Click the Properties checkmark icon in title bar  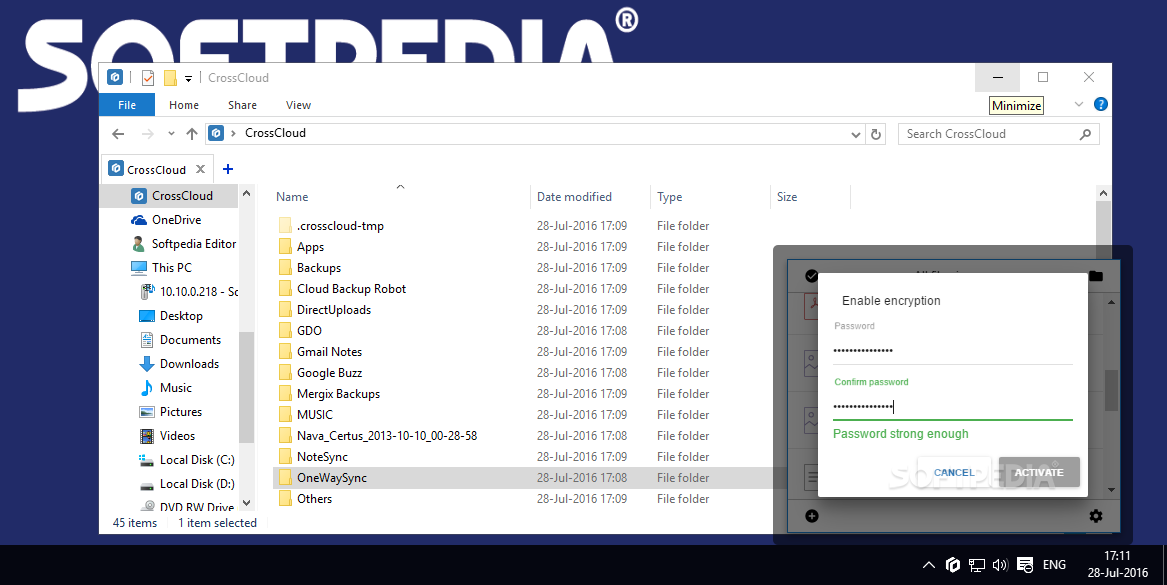pos(147,77)
